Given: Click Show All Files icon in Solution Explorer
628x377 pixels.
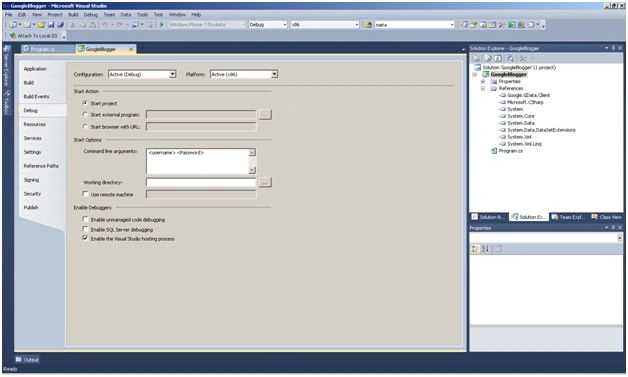Looking at the screenshot, I should (487, 58).
